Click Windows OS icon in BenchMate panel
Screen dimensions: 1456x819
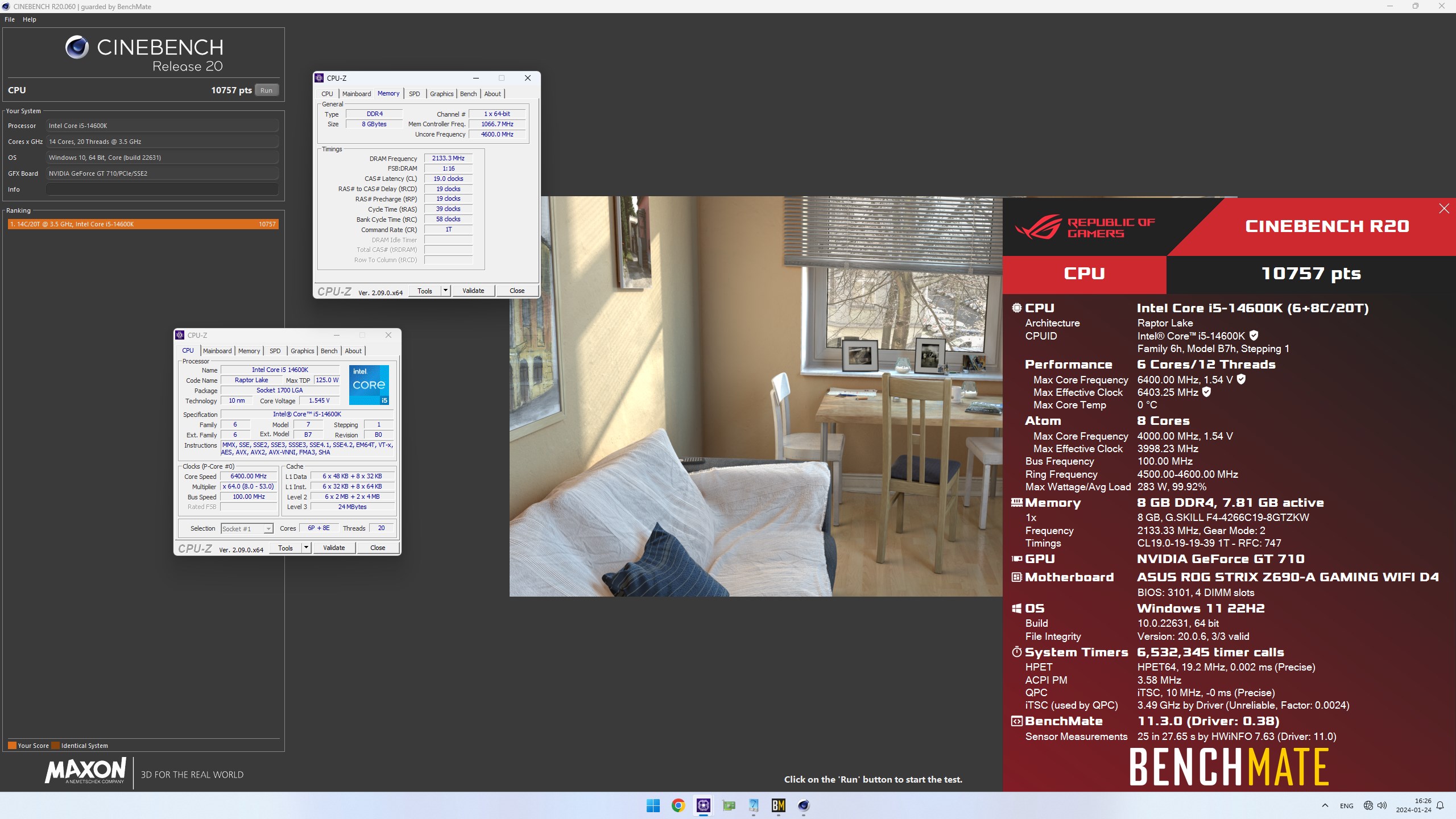pyautogui.click(x=1017, y=608)
